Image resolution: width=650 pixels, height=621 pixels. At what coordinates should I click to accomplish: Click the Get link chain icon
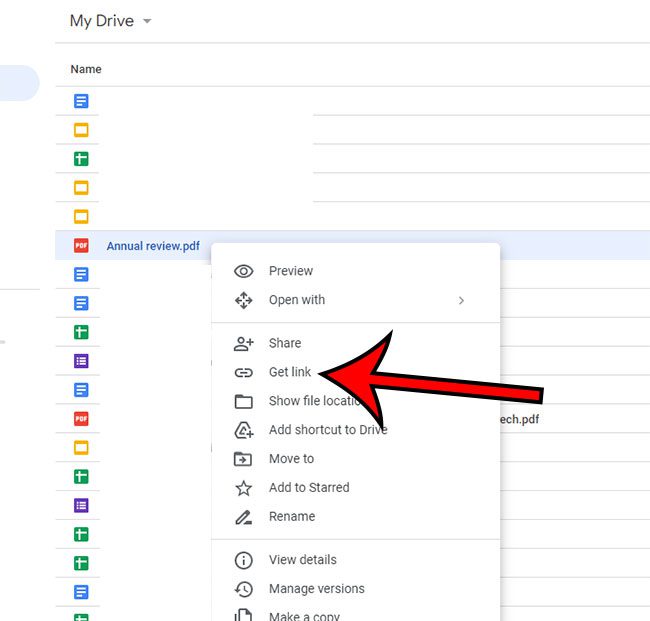tap(243, 372)
